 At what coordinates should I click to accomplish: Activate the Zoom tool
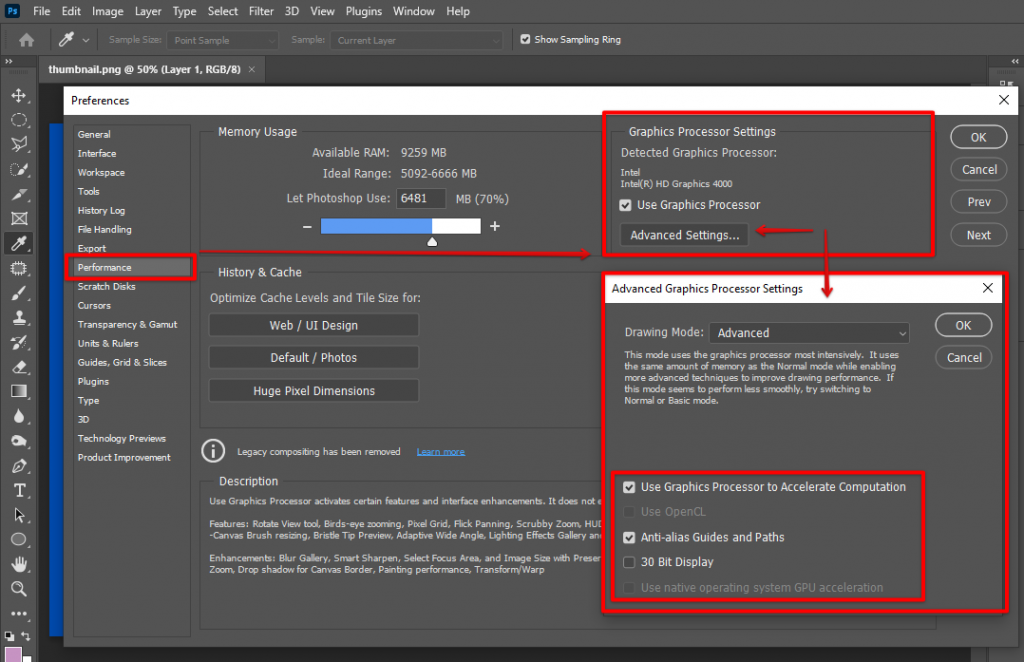tap(18, 589)
